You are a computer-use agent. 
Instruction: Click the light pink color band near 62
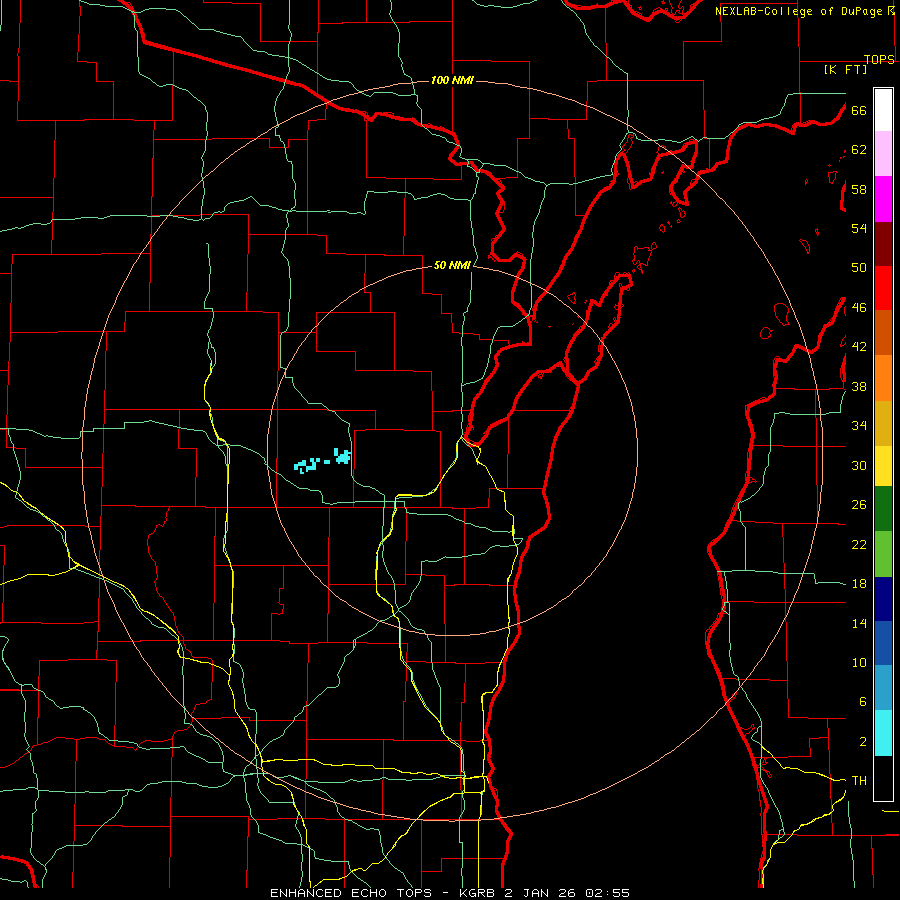883,153
